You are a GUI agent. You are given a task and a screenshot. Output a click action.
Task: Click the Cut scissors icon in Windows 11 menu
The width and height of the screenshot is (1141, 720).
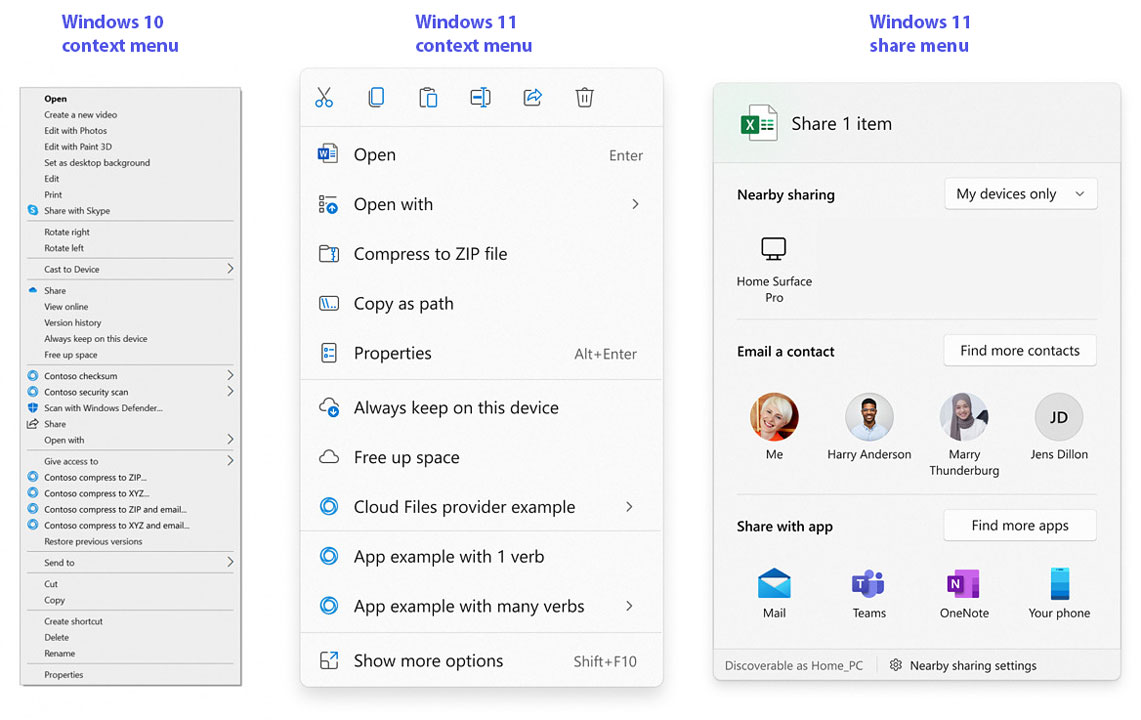(x=324, y=98)
